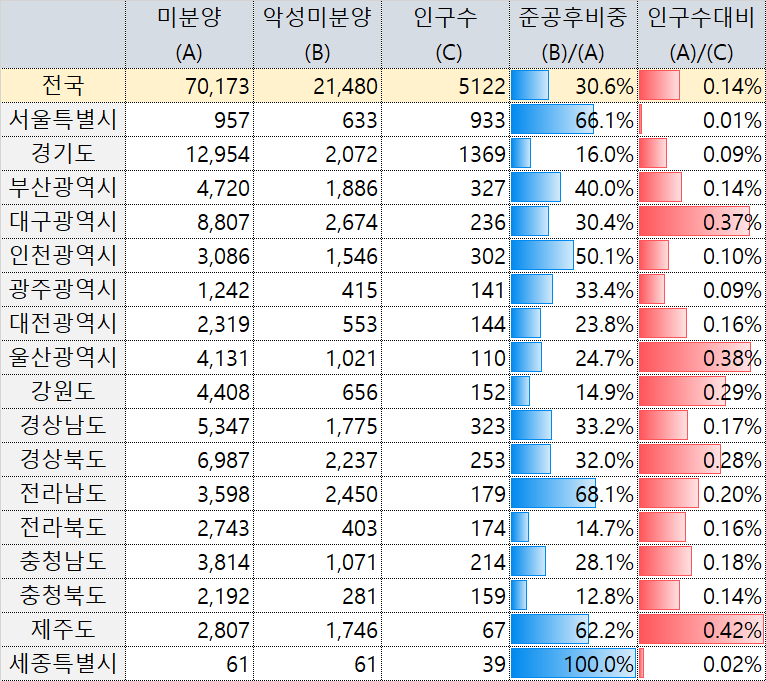Viewport: 766px width, 681px height.
Task: Click the 전라북도 row label
Action: click(x=63, y=527)
